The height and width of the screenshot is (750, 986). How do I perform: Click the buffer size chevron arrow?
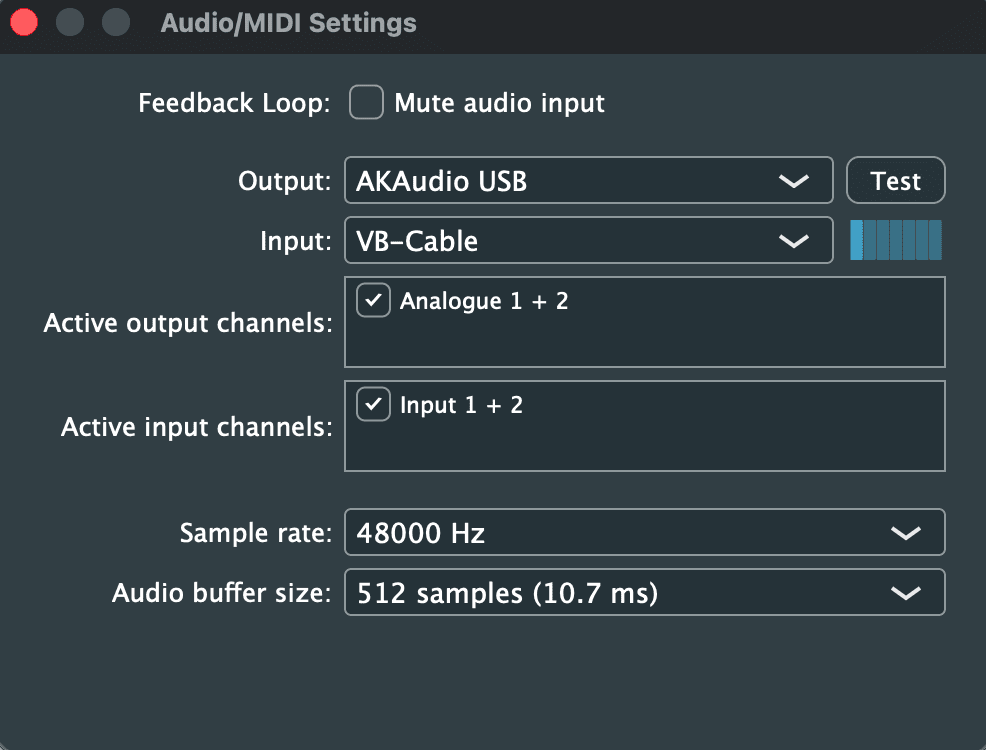pyautogui.click(x=906, y=593)
